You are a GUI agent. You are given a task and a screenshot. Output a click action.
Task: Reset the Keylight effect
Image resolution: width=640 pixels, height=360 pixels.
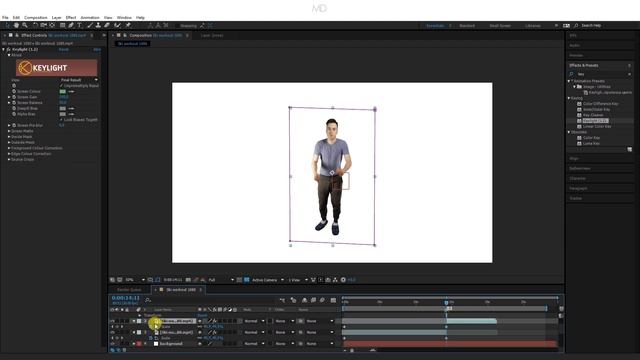click(x=64, y=49)
